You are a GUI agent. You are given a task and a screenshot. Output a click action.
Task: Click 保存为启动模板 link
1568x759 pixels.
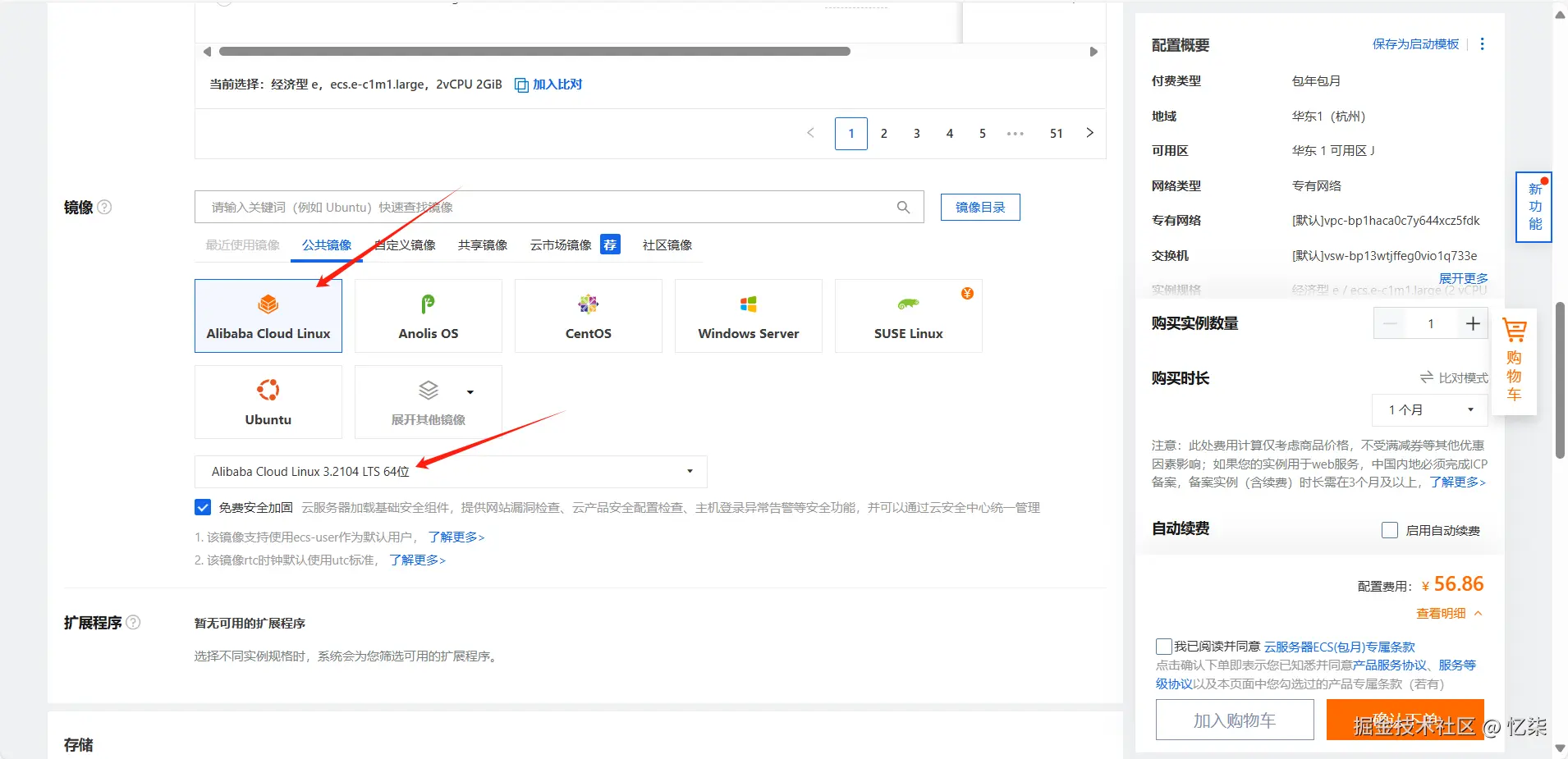(1415, 44)
